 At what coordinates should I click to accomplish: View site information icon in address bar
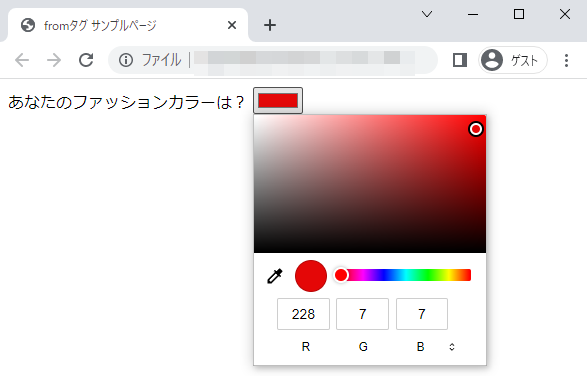coord(126,60)
